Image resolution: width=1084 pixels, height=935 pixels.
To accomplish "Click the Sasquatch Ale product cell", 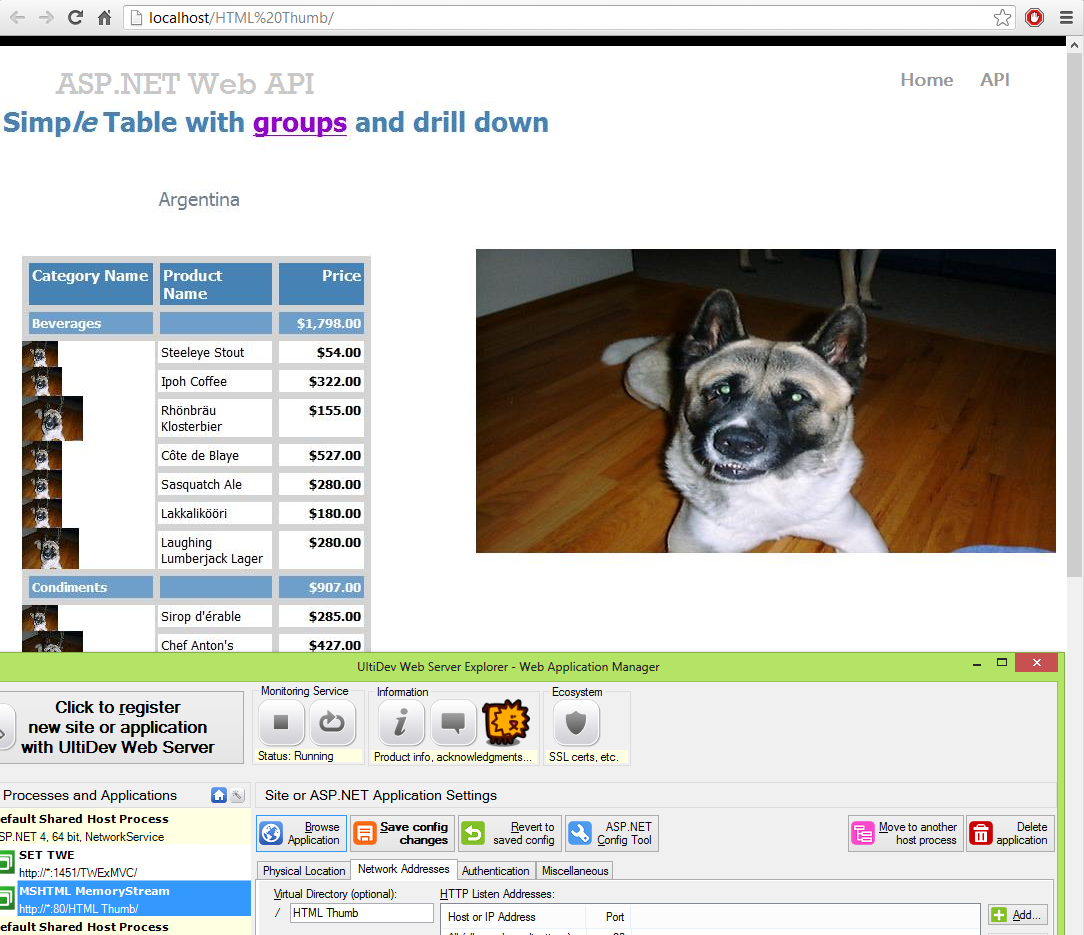I will 216,485.
